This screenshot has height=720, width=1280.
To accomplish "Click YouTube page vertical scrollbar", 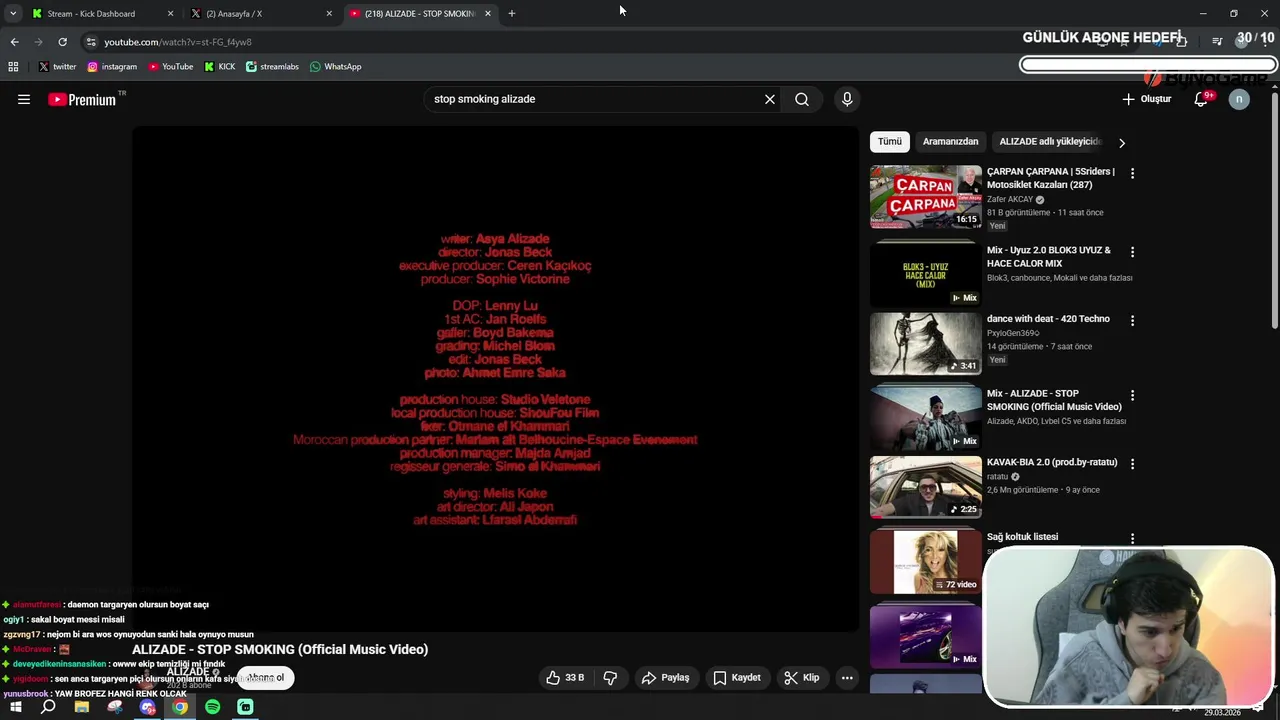I will tap(1275, 210).
